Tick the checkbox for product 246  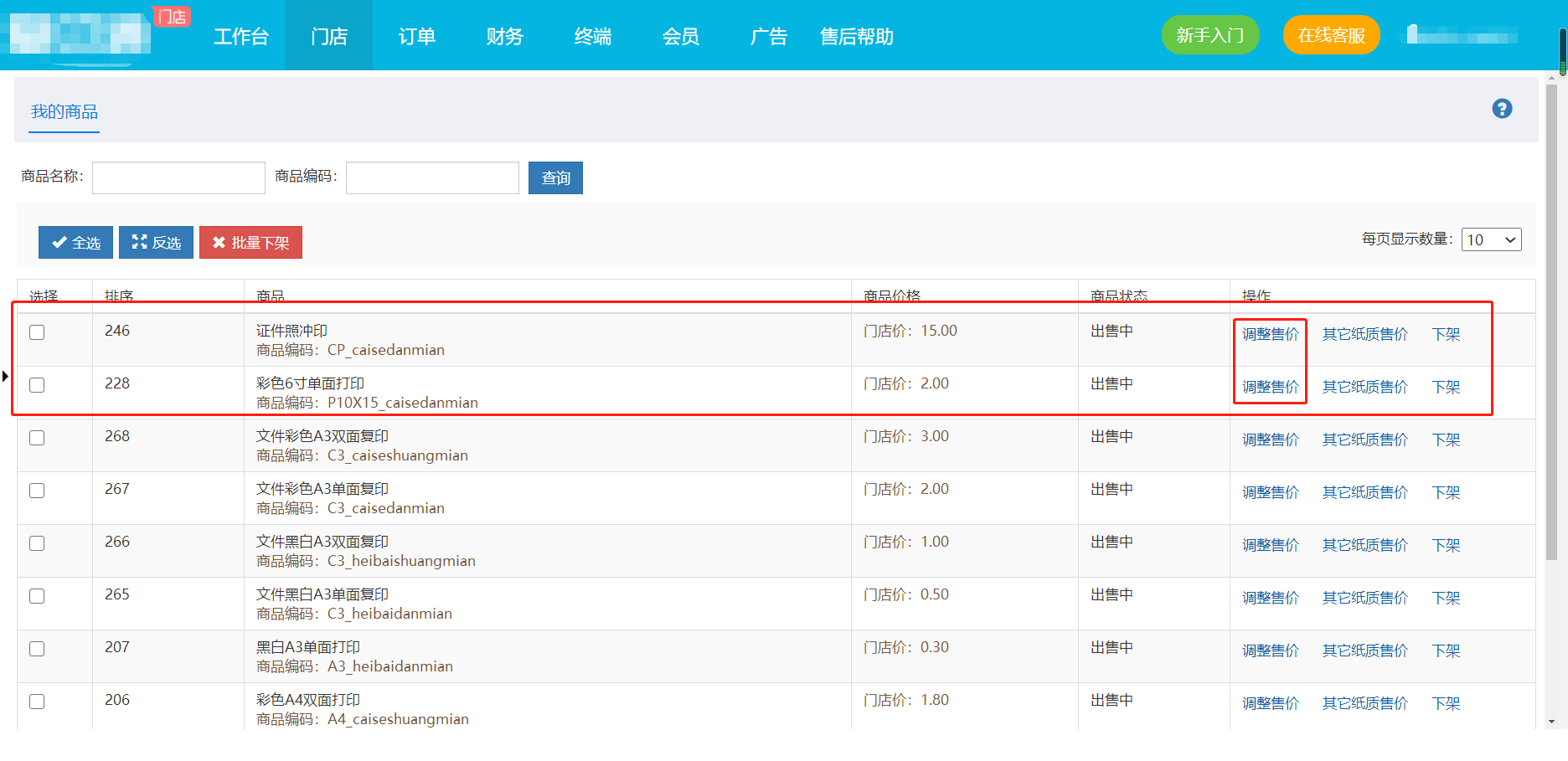[37, 332]
